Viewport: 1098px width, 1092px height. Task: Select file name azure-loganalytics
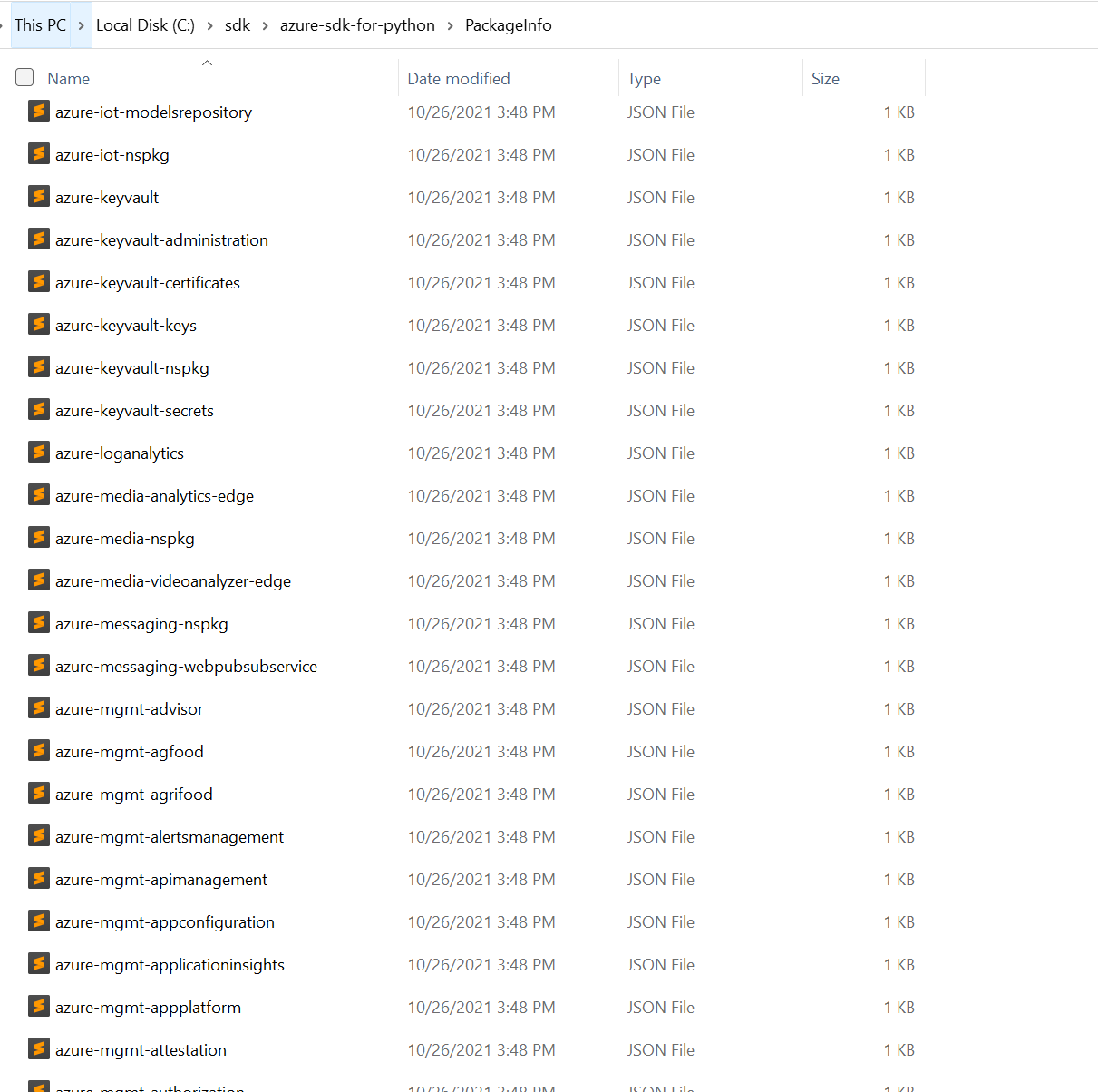(x=120, y=453)
